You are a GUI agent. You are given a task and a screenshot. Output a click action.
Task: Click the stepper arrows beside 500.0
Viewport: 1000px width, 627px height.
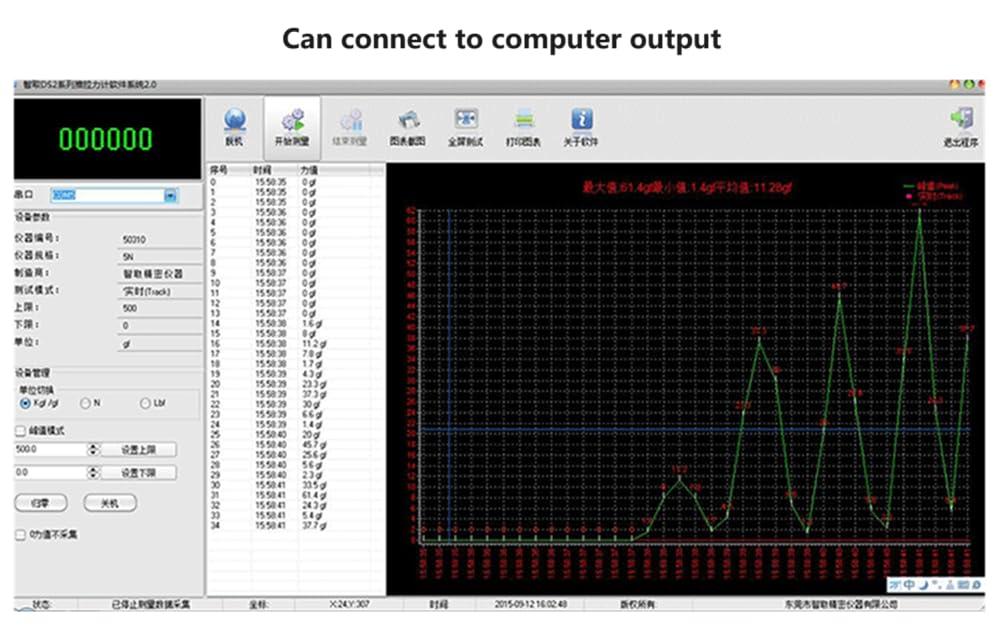click(92, 450)
